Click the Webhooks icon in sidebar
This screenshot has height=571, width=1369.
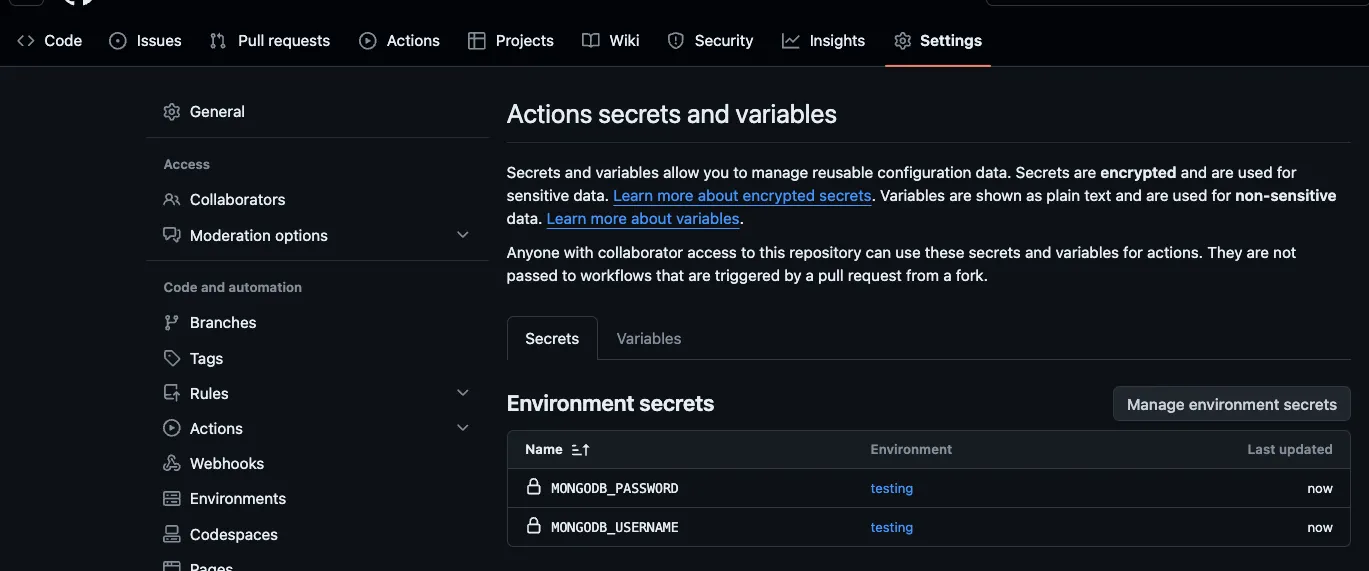[x=171, y=464]
